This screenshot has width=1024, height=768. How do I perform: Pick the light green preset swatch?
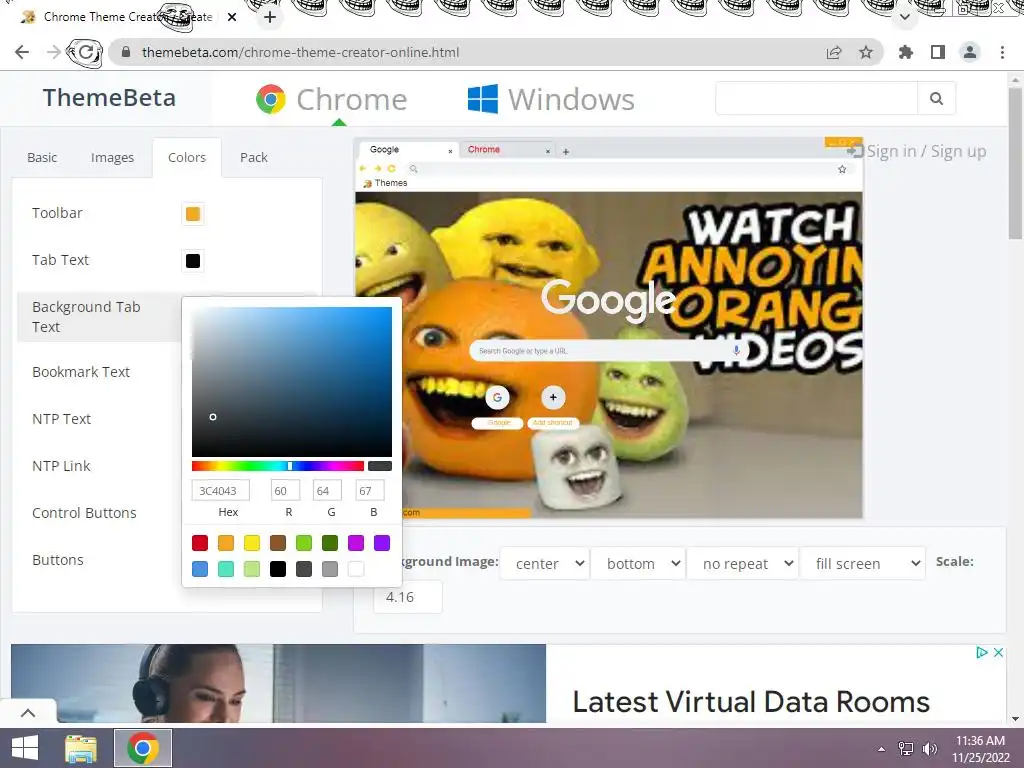pos(304,543)
